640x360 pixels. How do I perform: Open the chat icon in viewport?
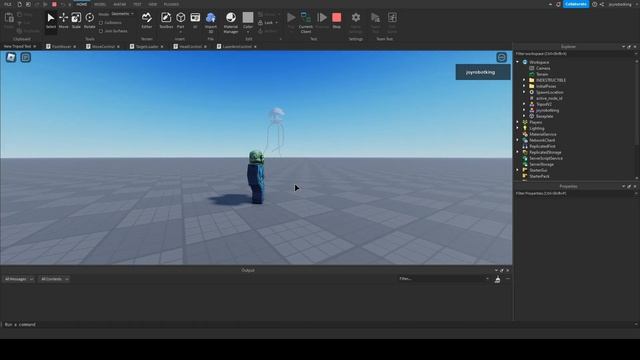[26, 58]
